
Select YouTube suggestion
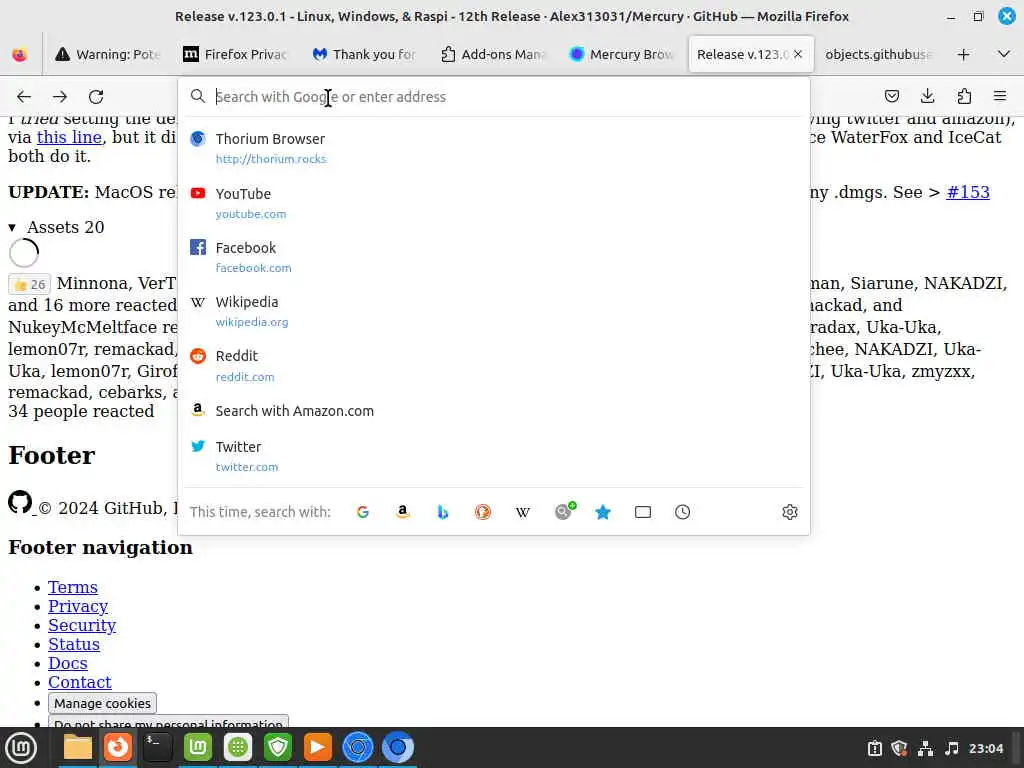[x=494, y=203]
